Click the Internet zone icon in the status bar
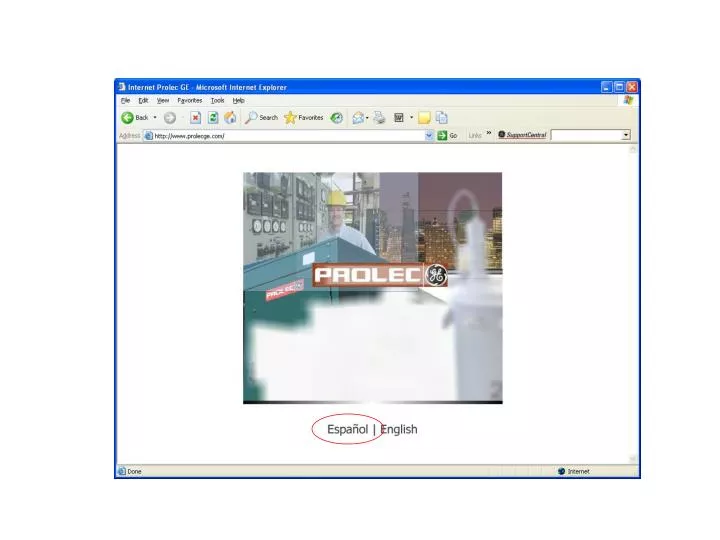 coord(561,471)
